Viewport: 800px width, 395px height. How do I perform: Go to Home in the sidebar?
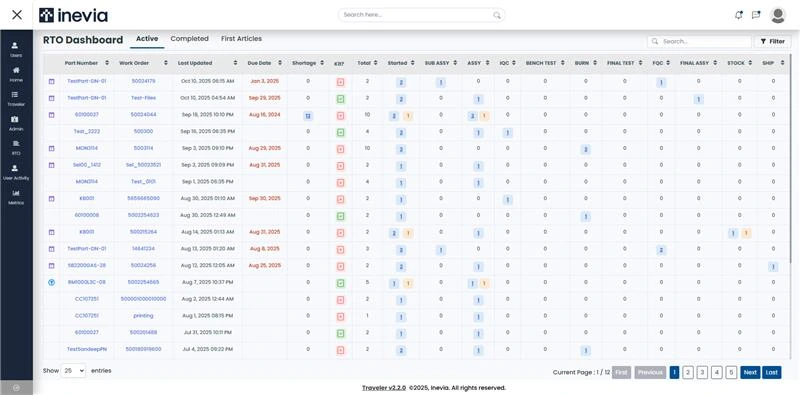(x=16, y=74)
